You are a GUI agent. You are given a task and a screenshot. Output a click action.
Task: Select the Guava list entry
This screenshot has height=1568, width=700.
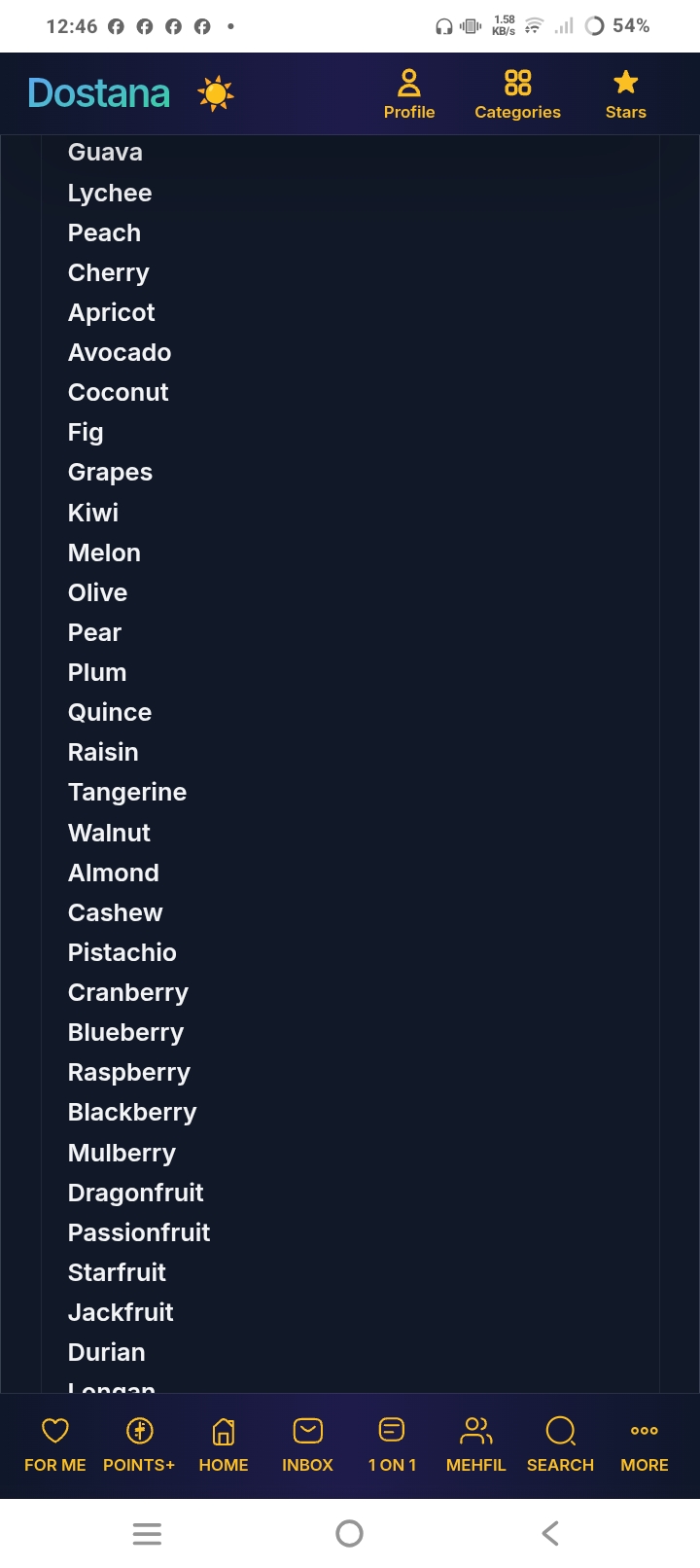click(x=105, y=153)
